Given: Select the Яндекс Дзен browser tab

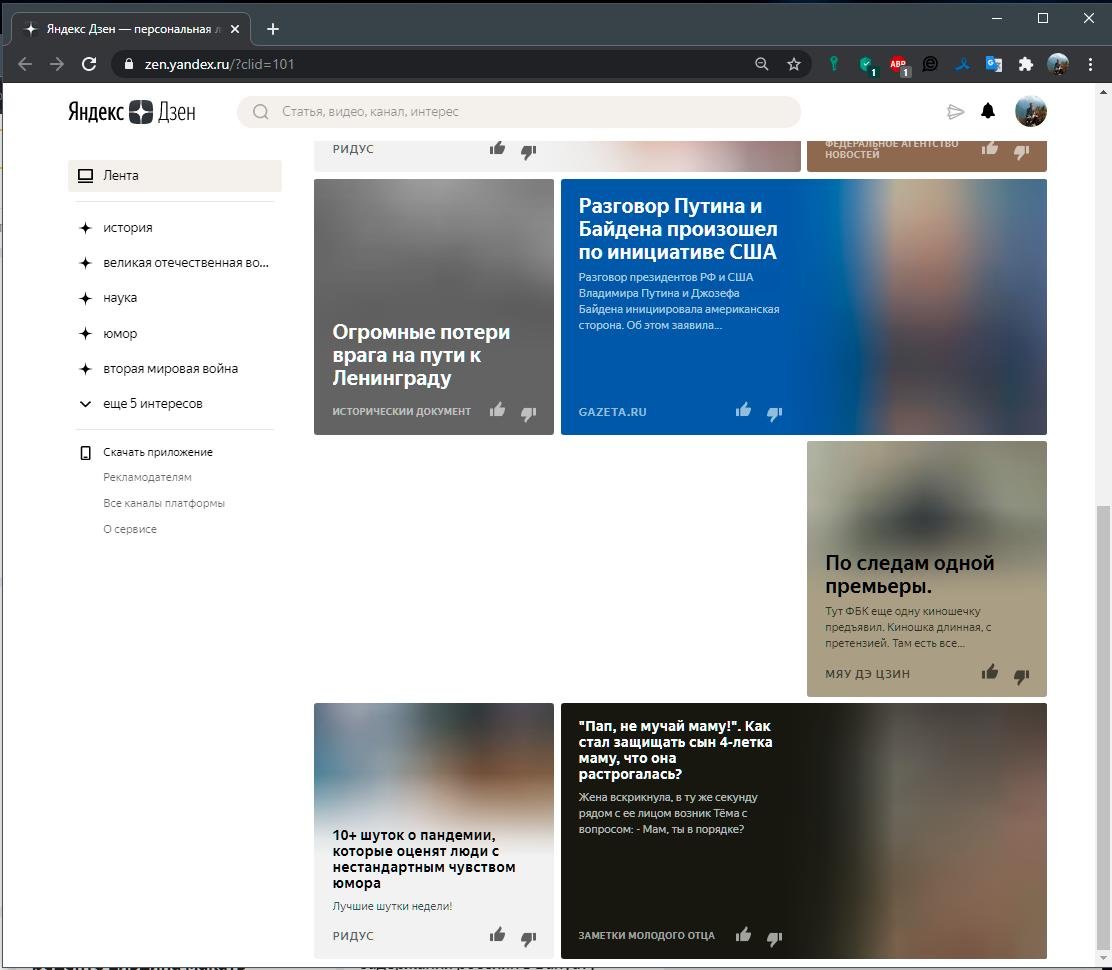Looking at the screenshot, I should [x=131, y=29].
